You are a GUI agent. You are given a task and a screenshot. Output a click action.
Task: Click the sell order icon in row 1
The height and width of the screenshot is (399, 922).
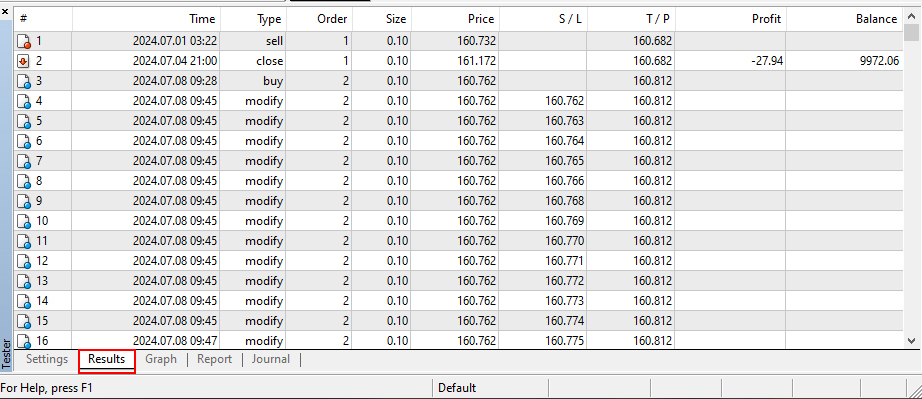[x=24, y=41]
